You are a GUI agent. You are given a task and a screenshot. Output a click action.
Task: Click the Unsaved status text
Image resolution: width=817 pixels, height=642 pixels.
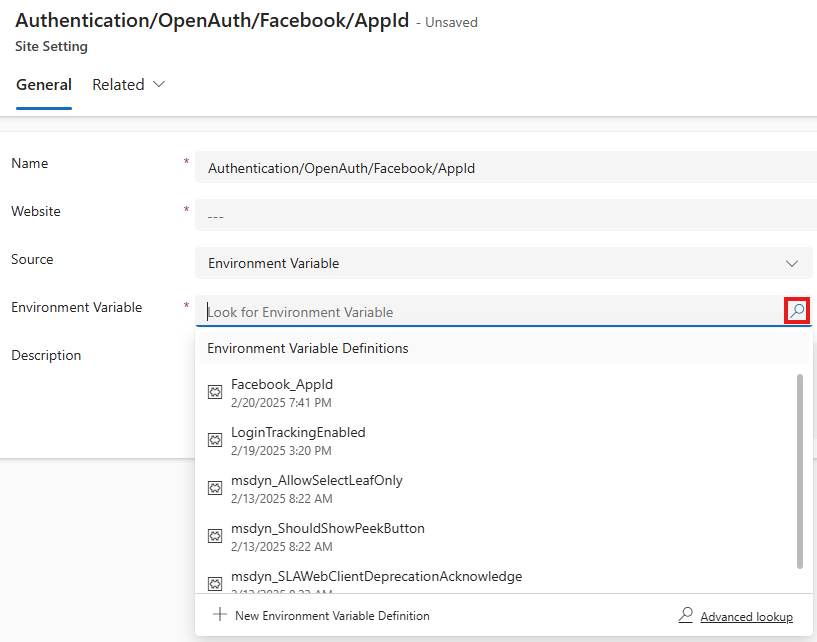click(x=451, y=22)
